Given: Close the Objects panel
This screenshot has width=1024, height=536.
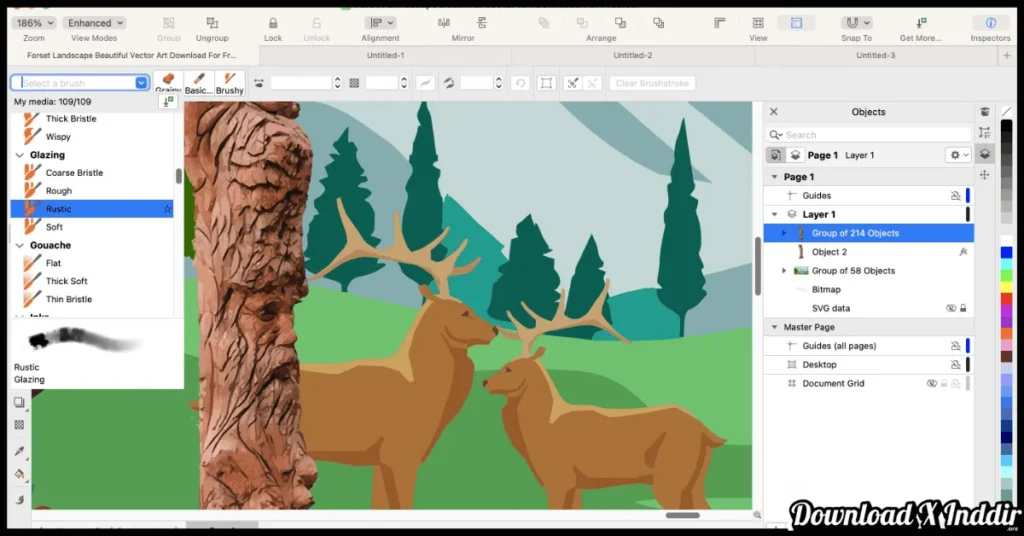Looking at the screenshot, I should click(x=774, y=112).
